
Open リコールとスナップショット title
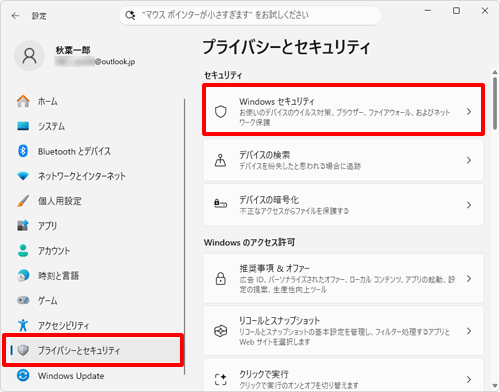(x=279, y=321)
